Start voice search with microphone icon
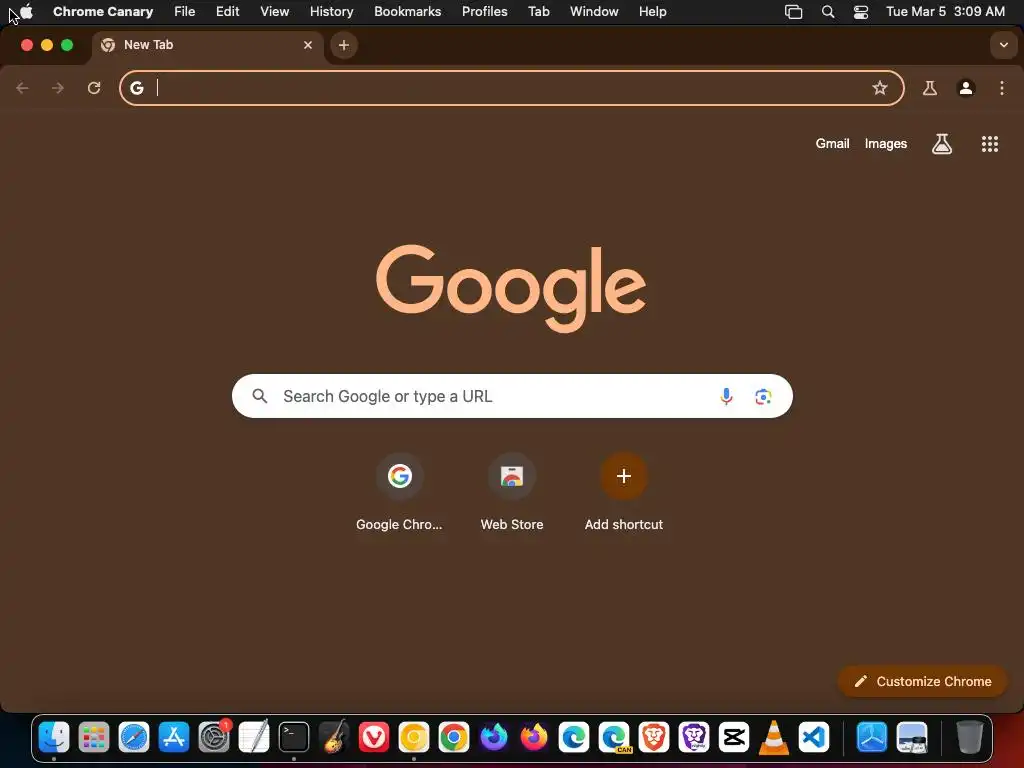 coord(726,396)
